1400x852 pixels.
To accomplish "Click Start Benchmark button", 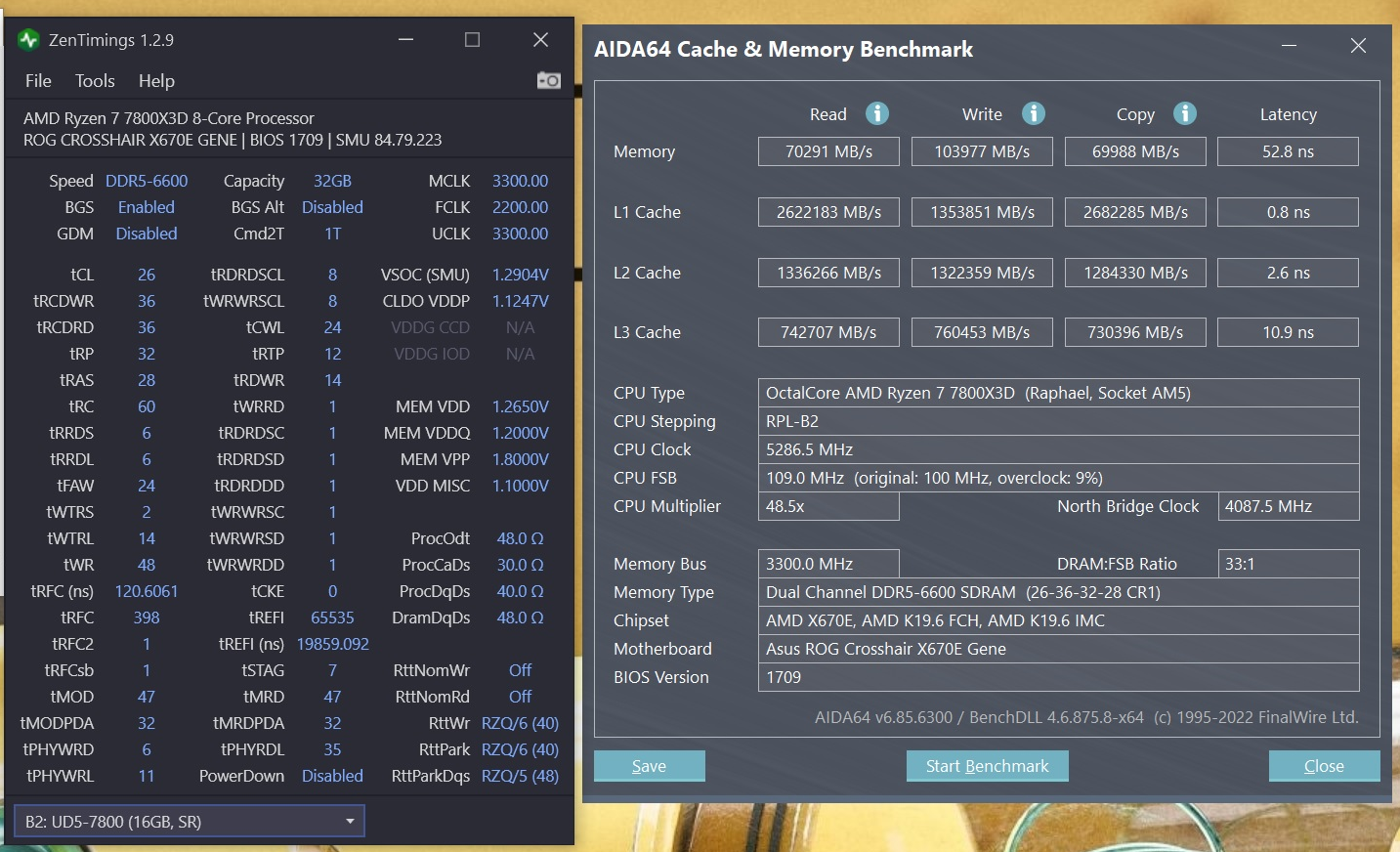I will click(988, 766).
